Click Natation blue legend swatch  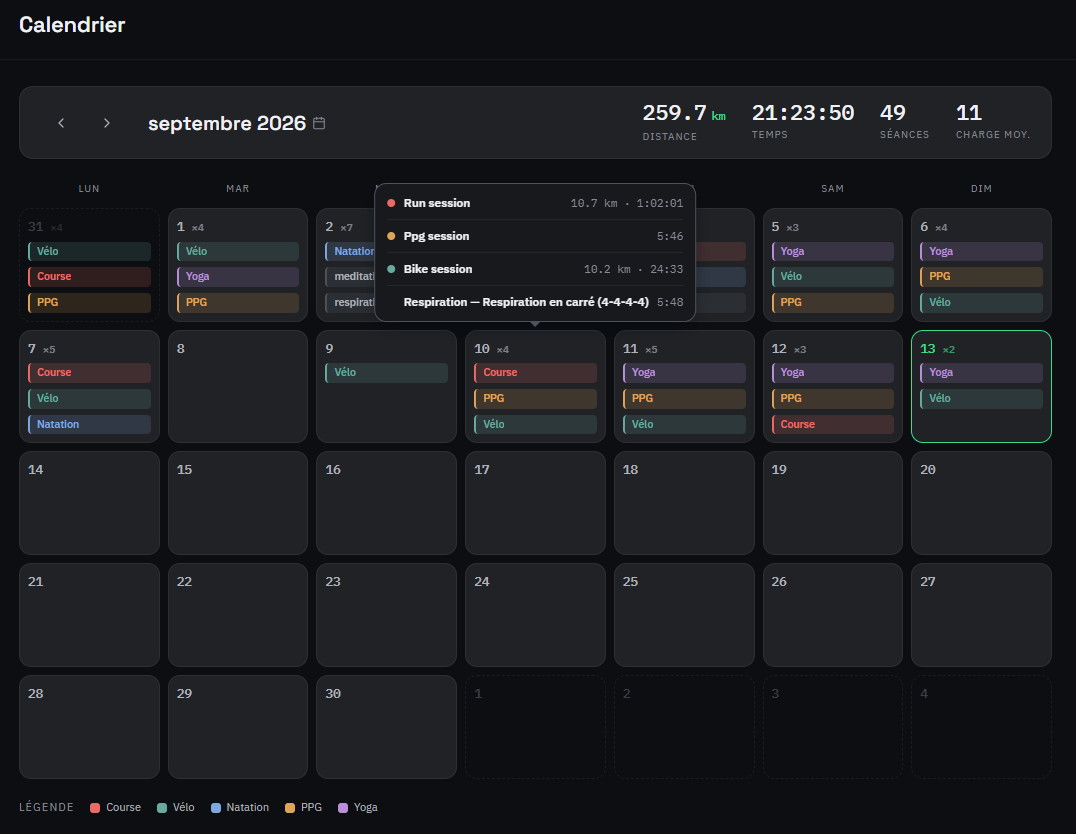pos(216,808)
